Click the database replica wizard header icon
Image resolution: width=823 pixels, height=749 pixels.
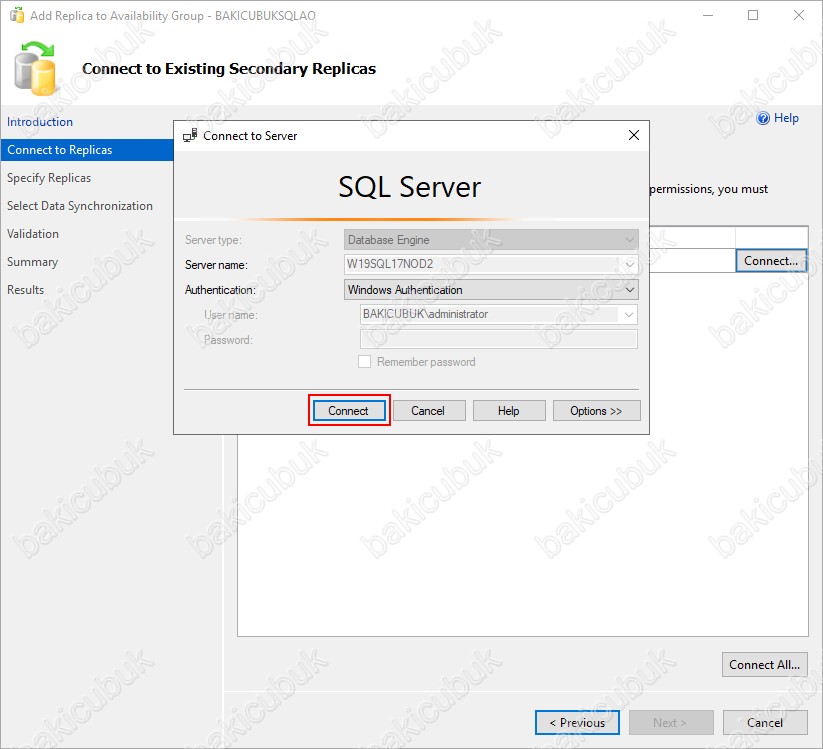tap(35, 69)
